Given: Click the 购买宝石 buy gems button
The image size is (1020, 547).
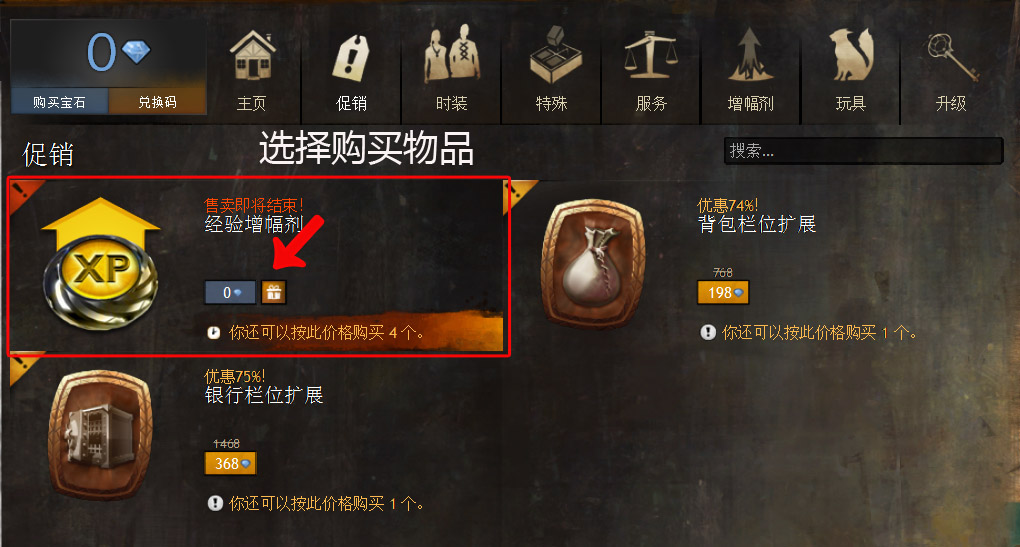Looking at the screenshot, I should (x=59, y=102).
